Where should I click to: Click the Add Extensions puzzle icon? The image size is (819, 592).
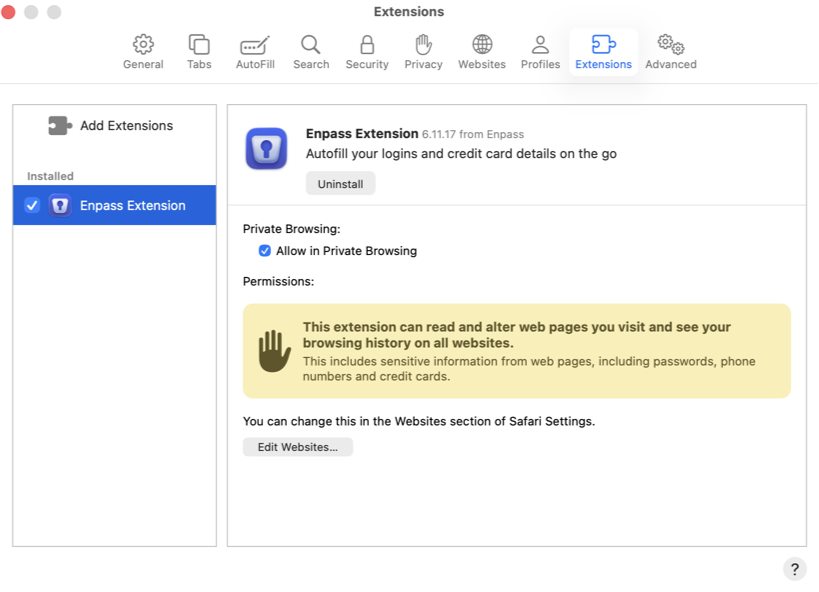pyautogui.click(x=60, y=125)
